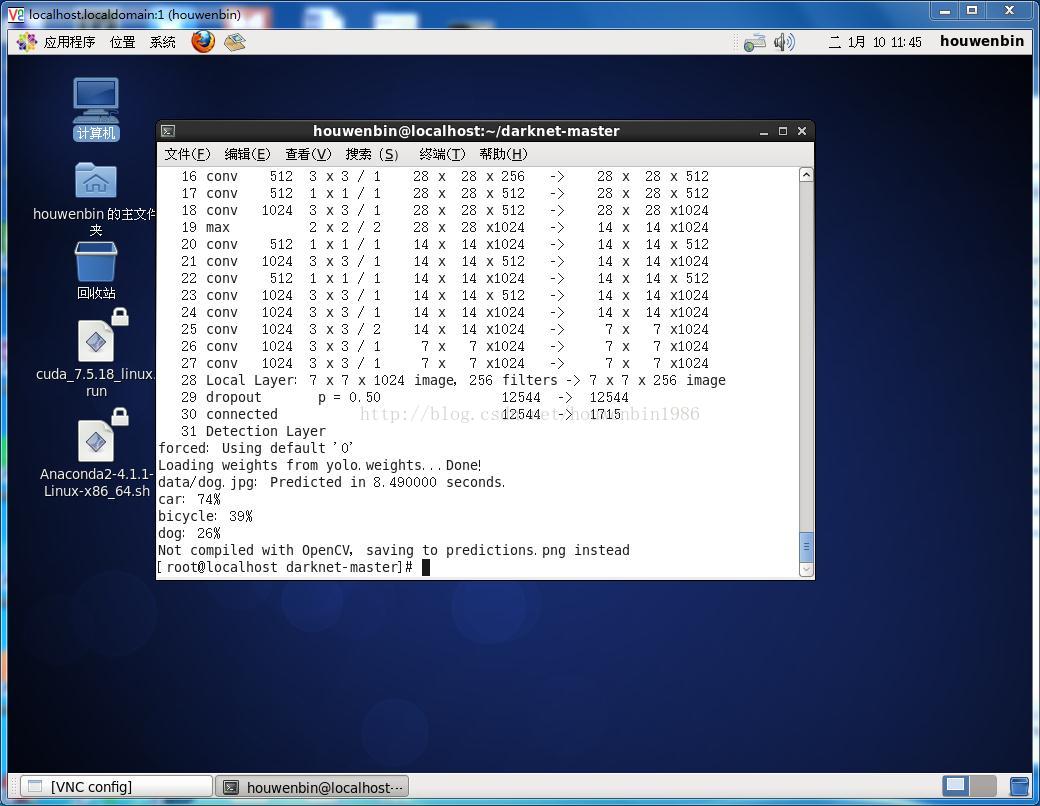Screen dimensions: 1040x806
Task: Click 'Not compiled with OpenCV' line
Action: tap(394, 550)
